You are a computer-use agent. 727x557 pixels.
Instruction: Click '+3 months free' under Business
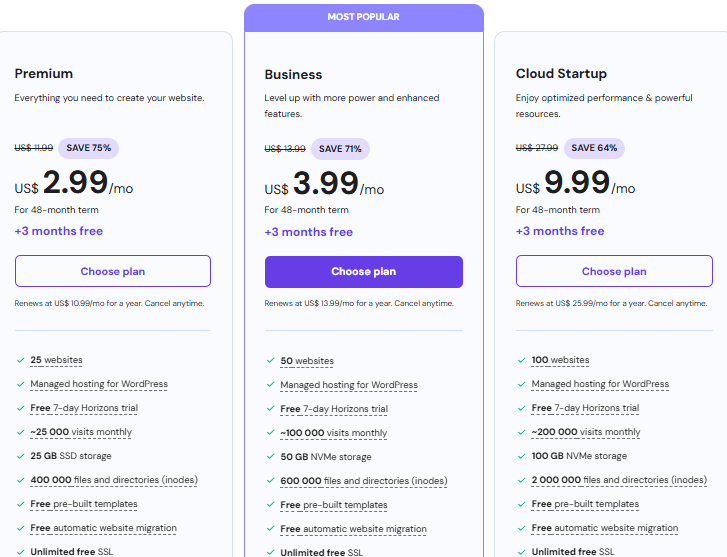(308, 232)
